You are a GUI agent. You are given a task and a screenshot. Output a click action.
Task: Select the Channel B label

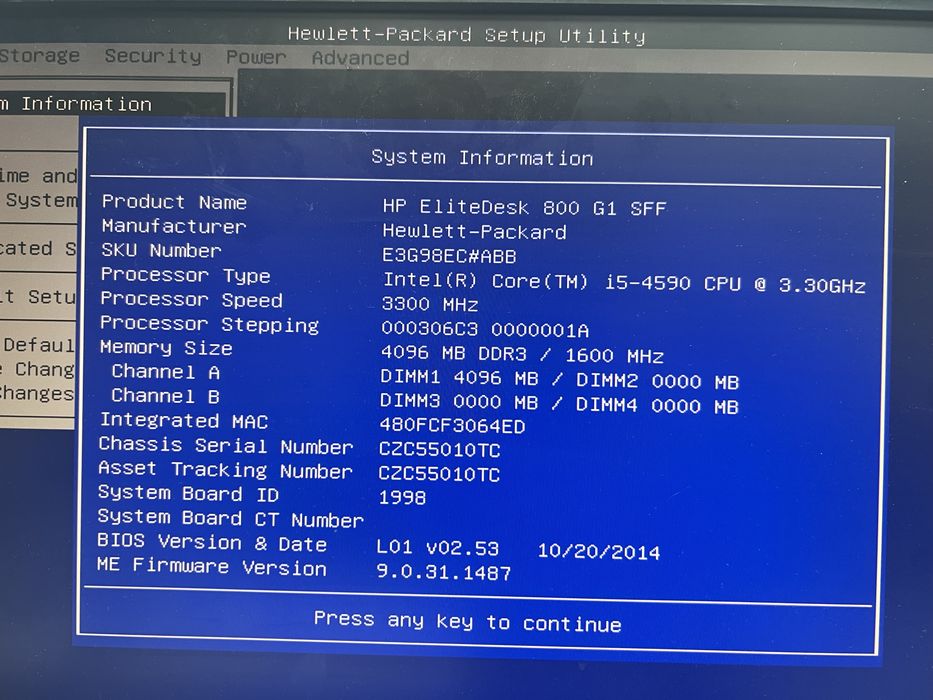pyautogui.click(x=165, y=396)
